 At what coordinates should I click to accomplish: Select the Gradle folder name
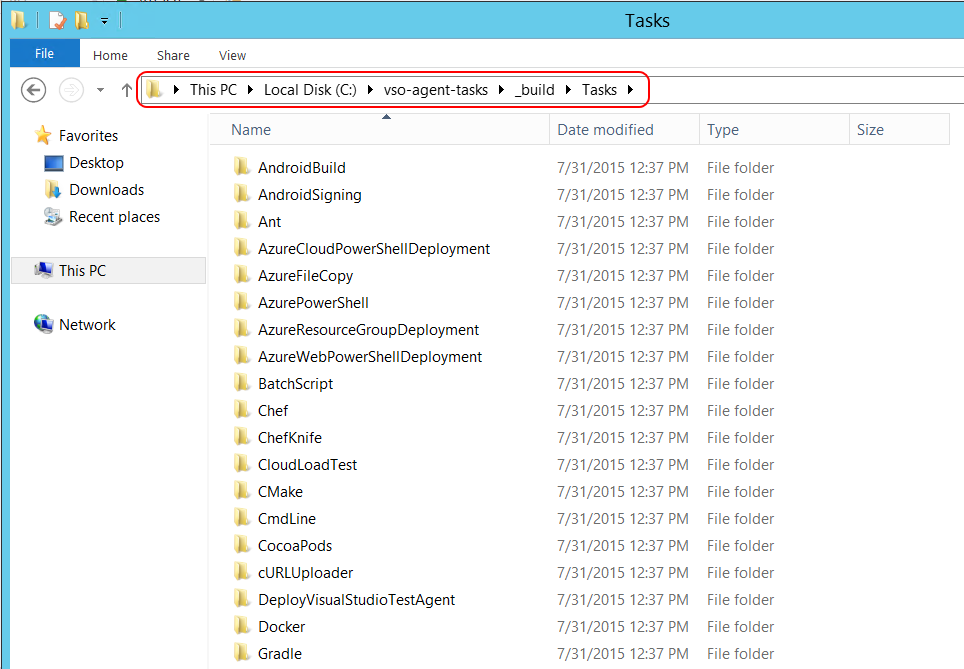(280, 654)
